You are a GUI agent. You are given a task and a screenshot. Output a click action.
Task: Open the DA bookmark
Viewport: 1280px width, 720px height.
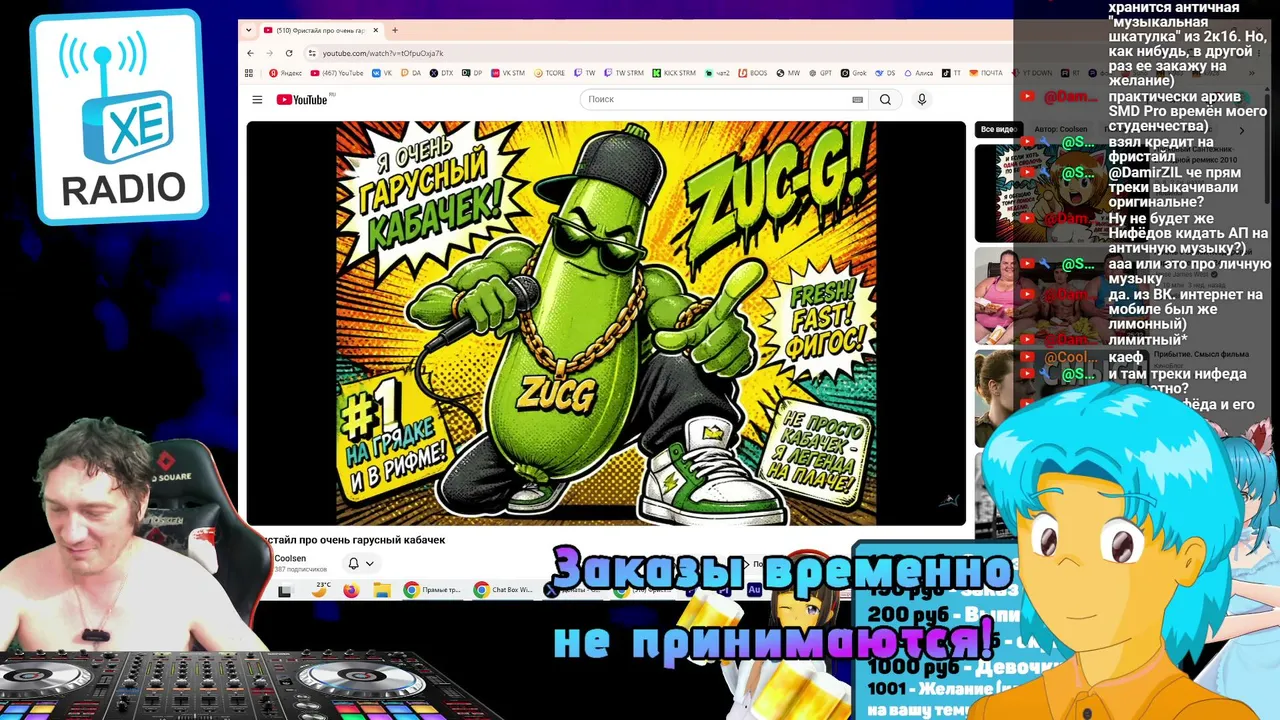point(411,73)
